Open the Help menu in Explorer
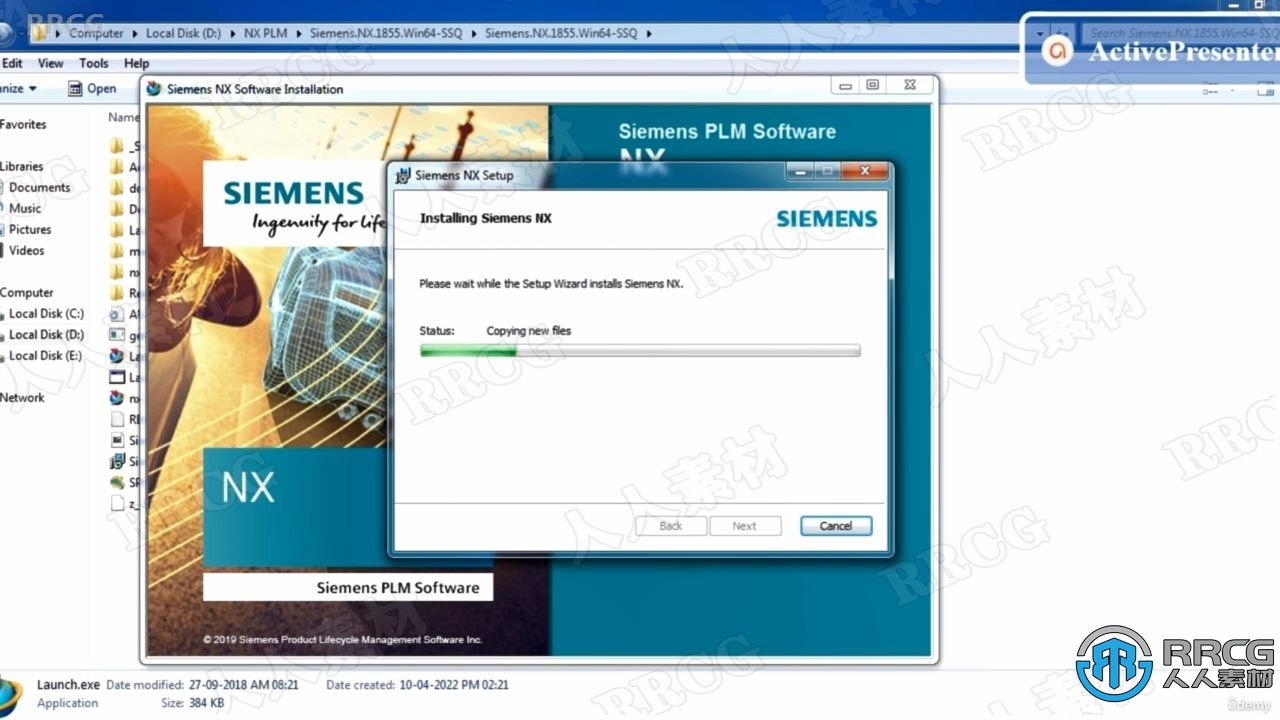The image size is (1280, 720). pyautogui.click(x=137, y=63)
